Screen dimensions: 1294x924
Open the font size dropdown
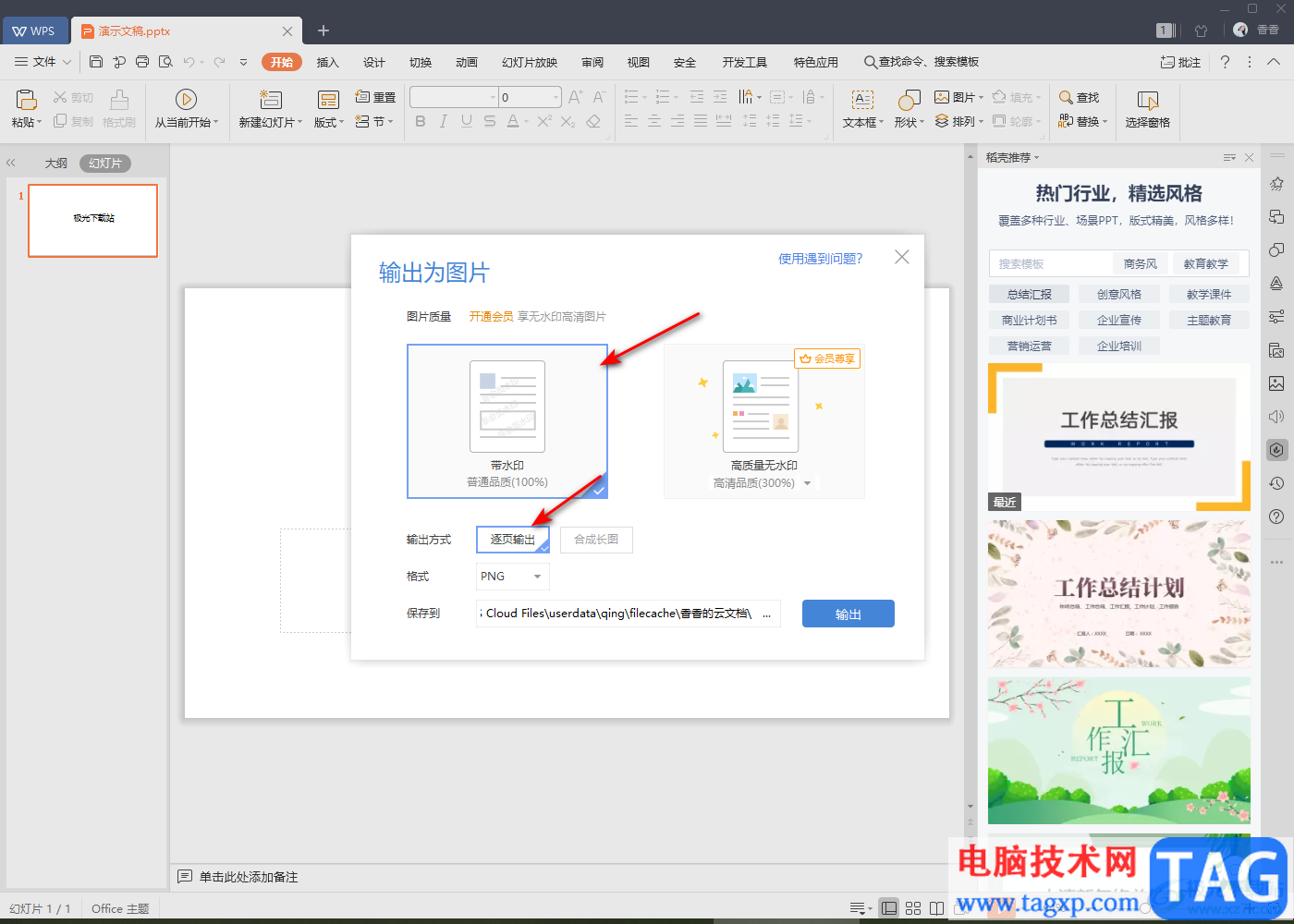[x=555, y=97]
